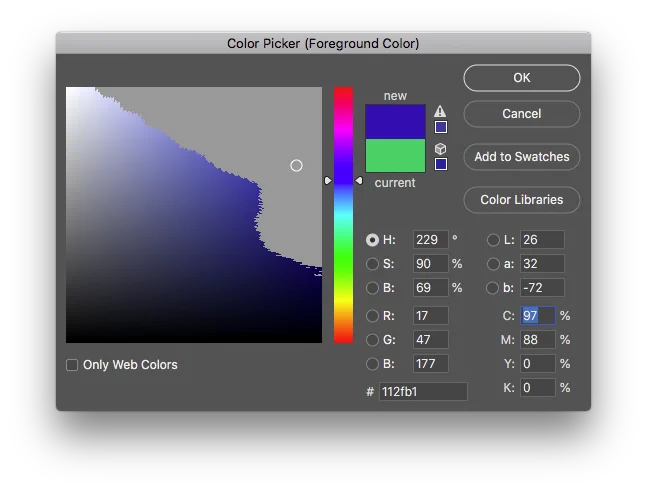Select the B blue radio button
This screenshot has width=647, height=491.
(372, 364)
